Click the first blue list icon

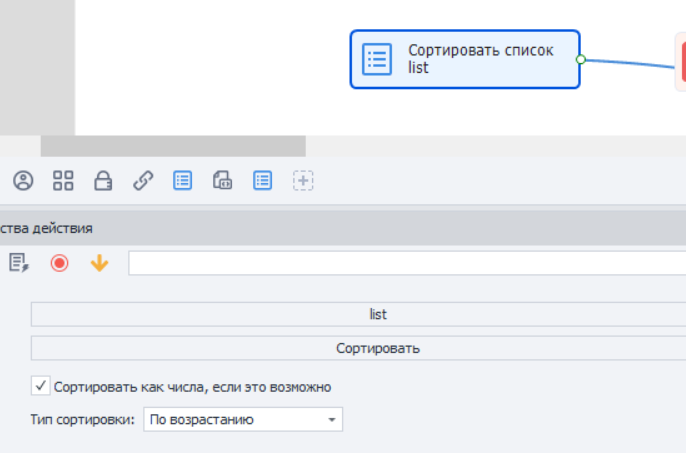click(x=183, y=181)
